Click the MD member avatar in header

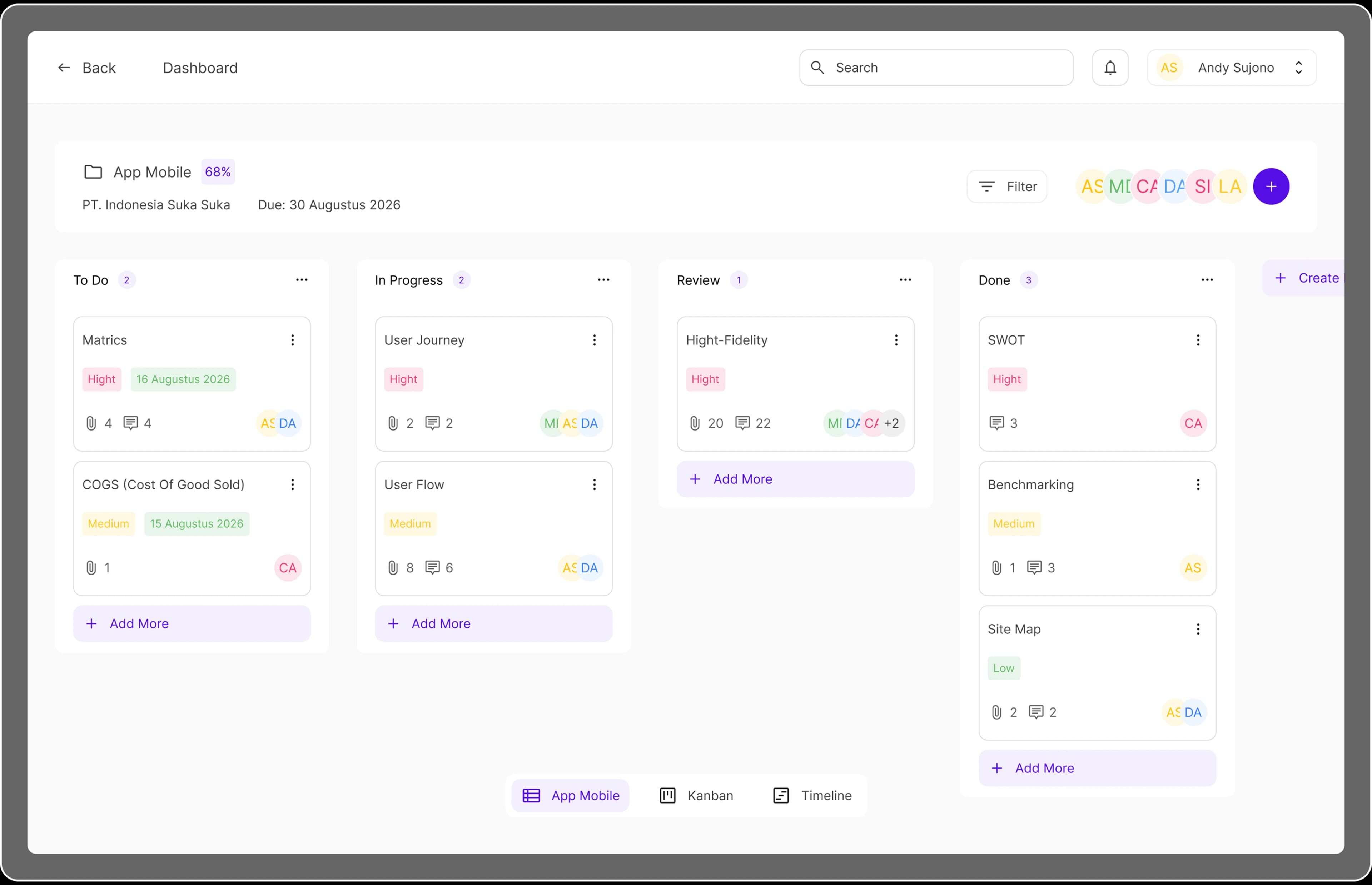pyautogui.click(x=1119, y=186)
